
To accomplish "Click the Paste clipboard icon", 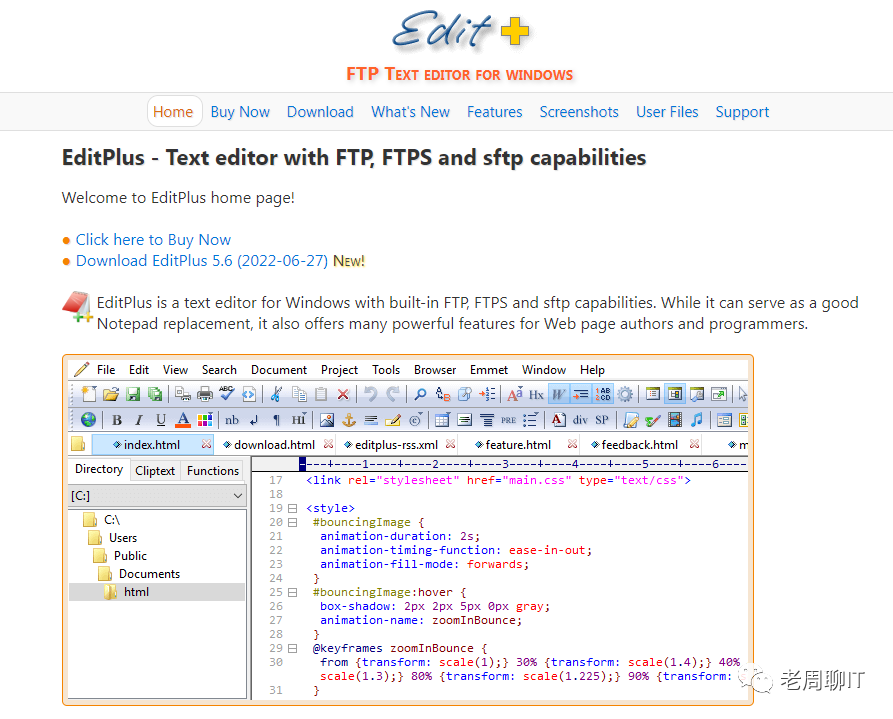I will coord(321,394).
